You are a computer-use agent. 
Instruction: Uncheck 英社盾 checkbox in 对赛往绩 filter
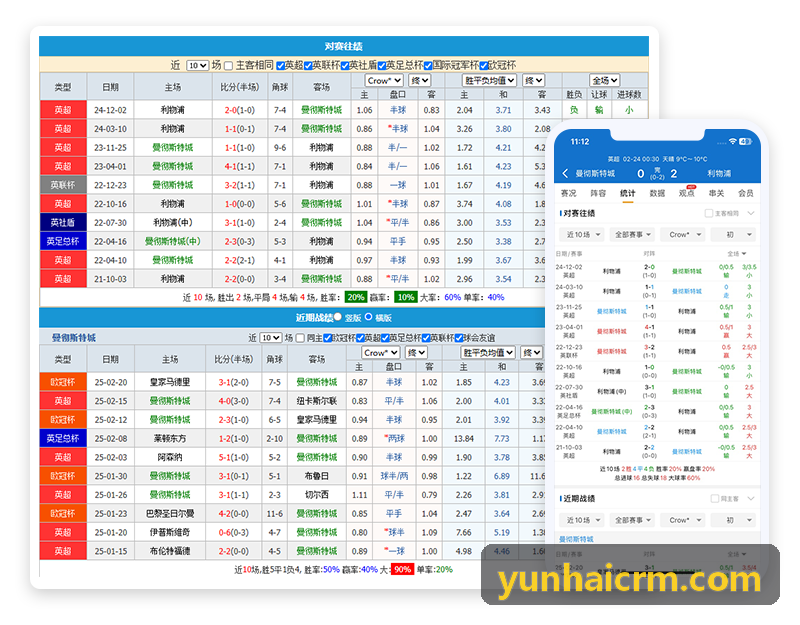[345, 65]
